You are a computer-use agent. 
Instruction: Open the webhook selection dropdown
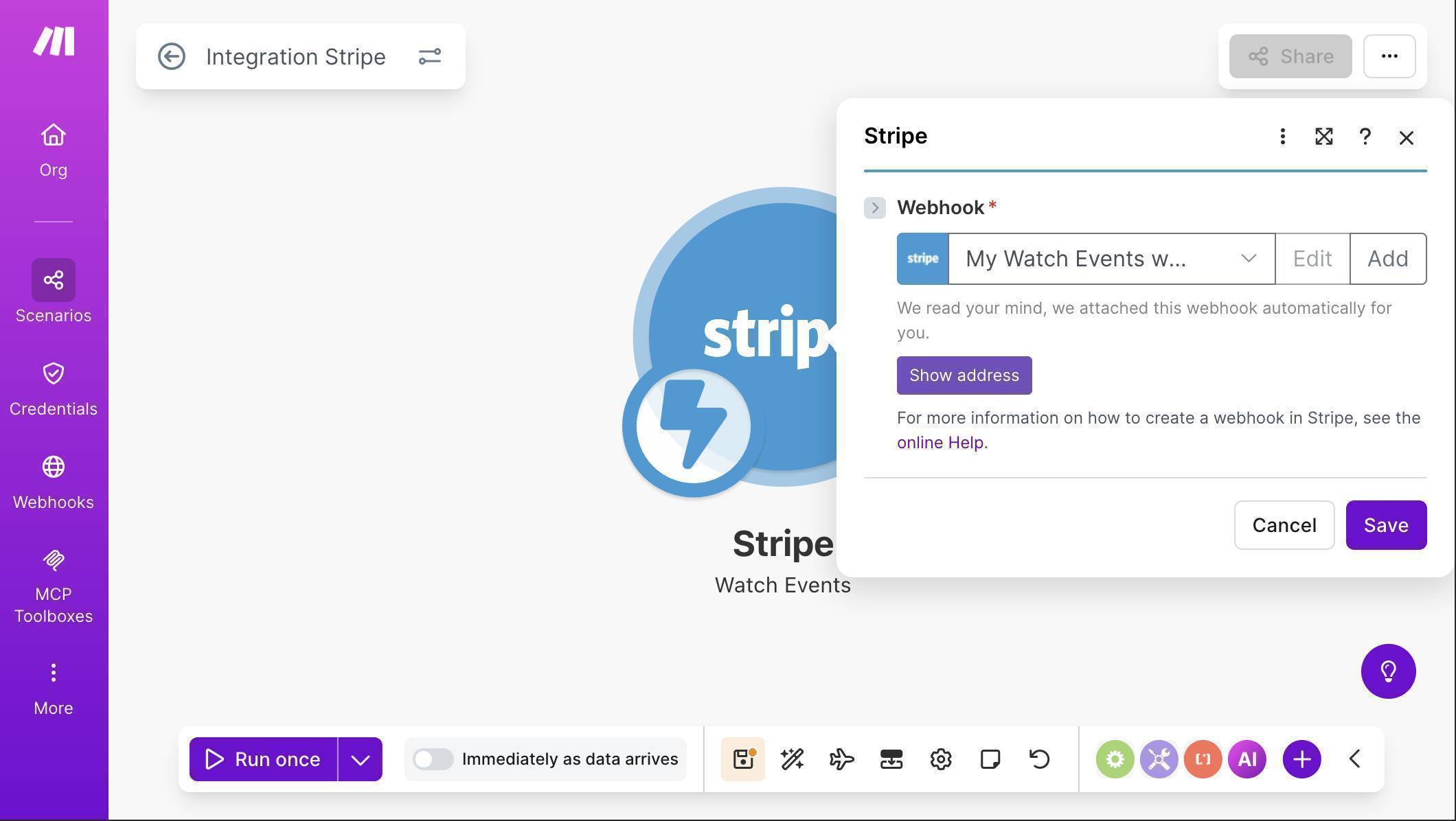(1249, 259)
